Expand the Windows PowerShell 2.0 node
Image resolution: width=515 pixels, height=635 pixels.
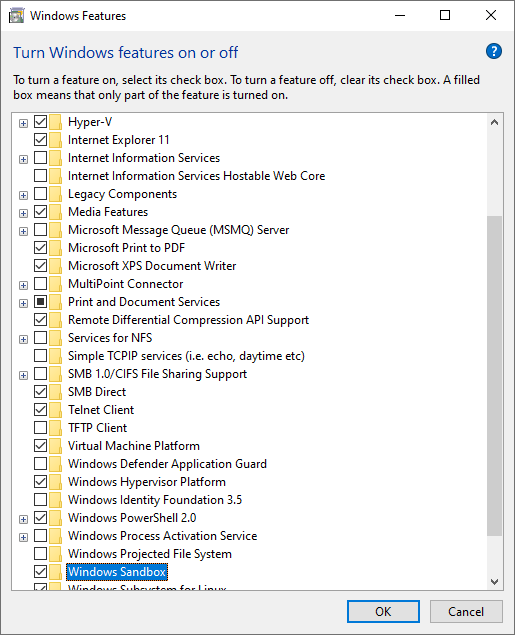(x=23, y=519)
